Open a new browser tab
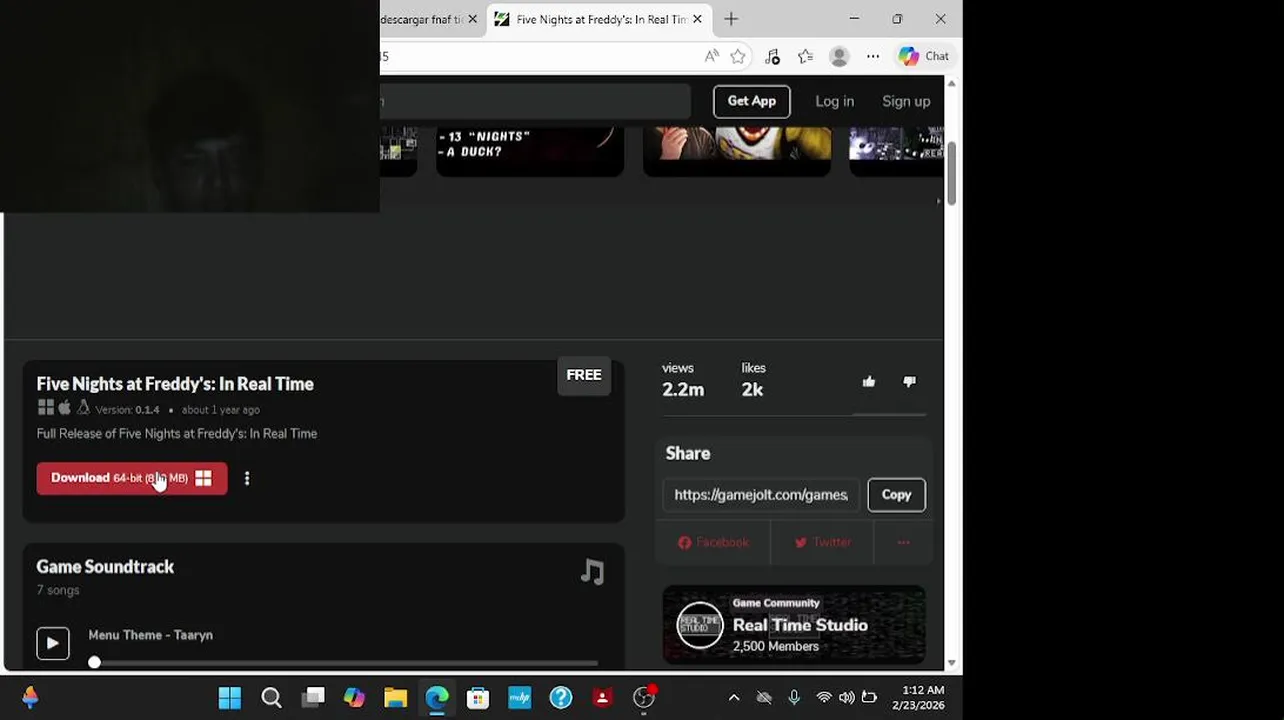The height and width of the screenshot is (720, 1284). pyautogui.click(x=731, y=19)
